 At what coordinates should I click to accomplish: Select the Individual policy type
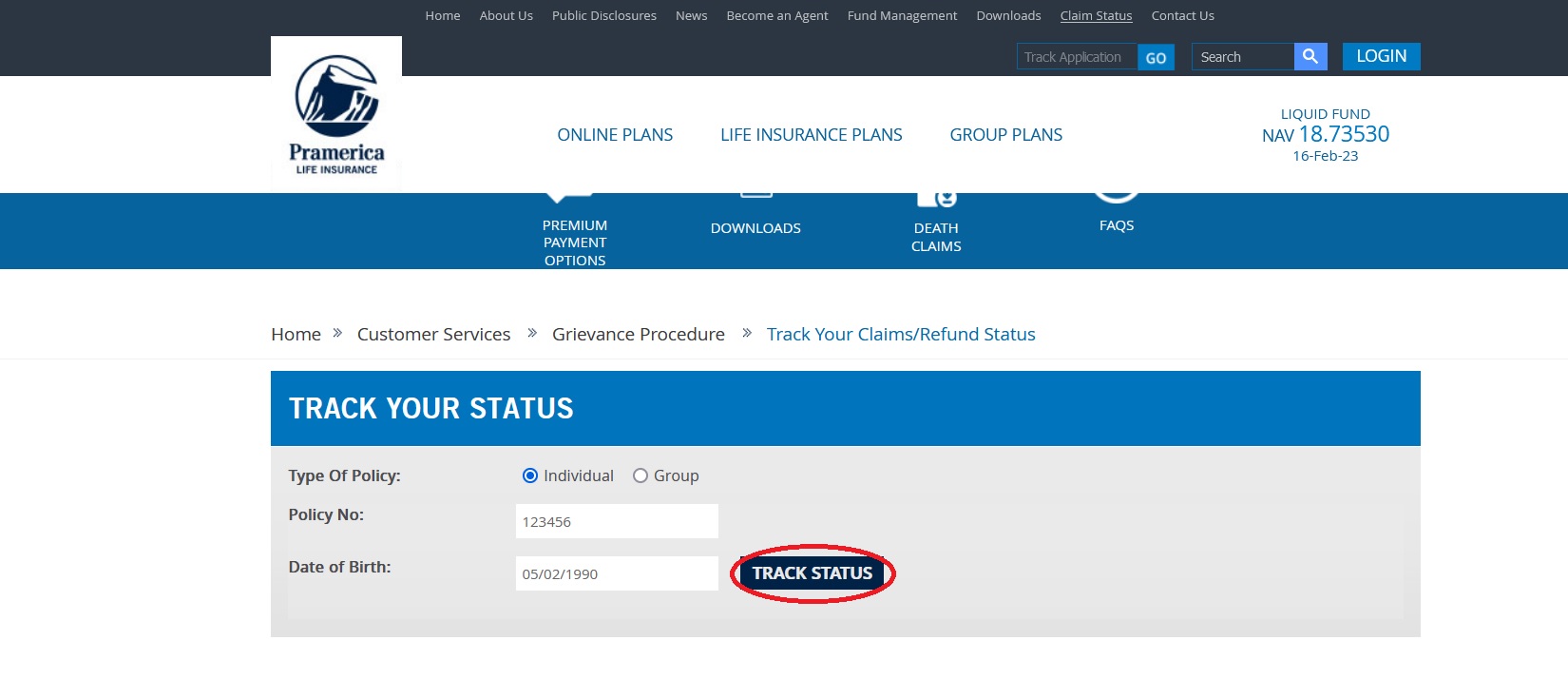530,475
